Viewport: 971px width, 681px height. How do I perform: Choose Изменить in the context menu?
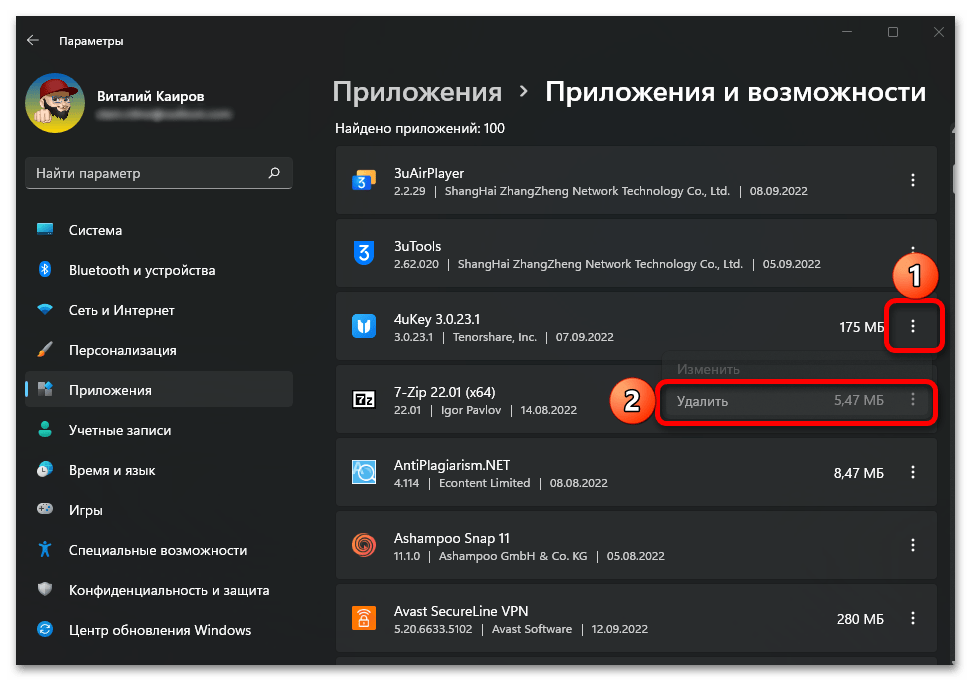pos(708,369)
